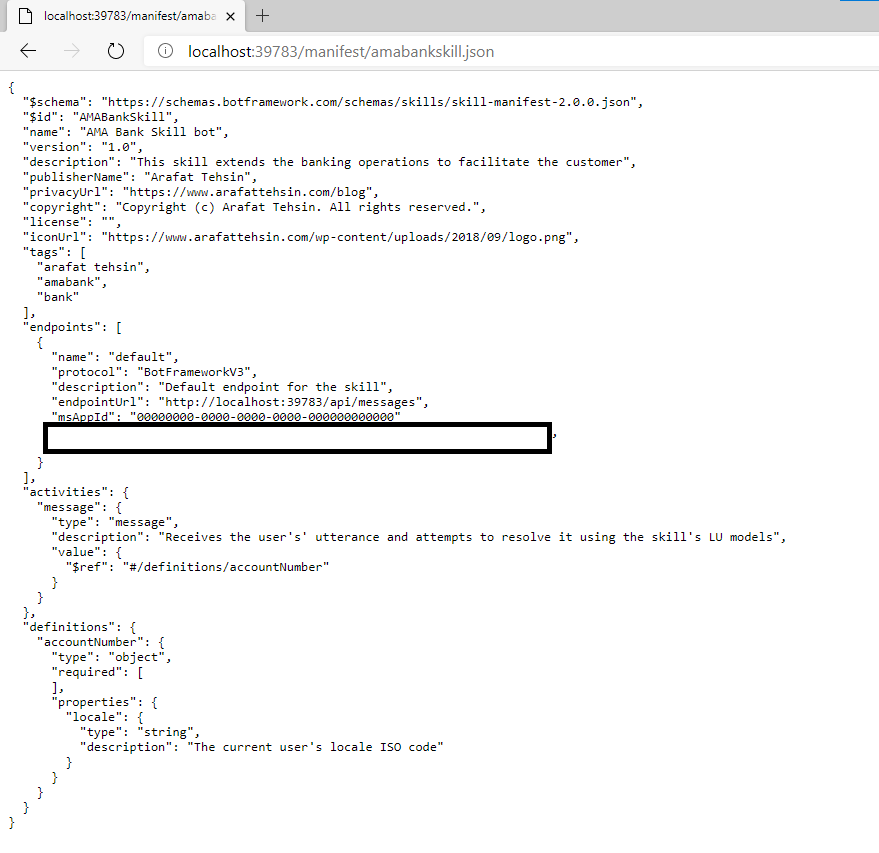Click the skill description starting "This skill extends"
879x853 pixels.
coord(380,162)
